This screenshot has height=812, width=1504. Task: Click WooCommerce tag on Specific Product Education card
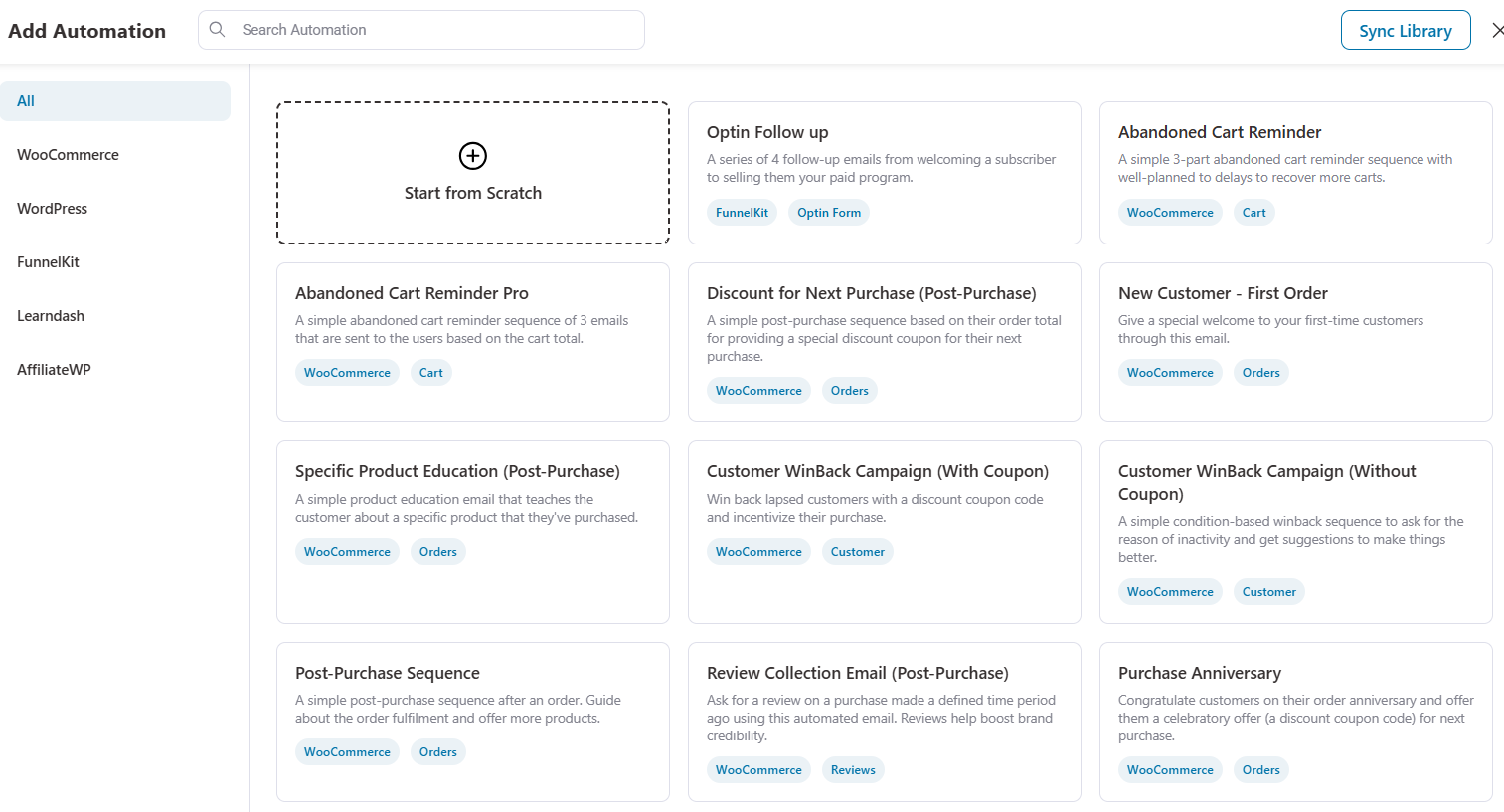click(x=347, y=552)
